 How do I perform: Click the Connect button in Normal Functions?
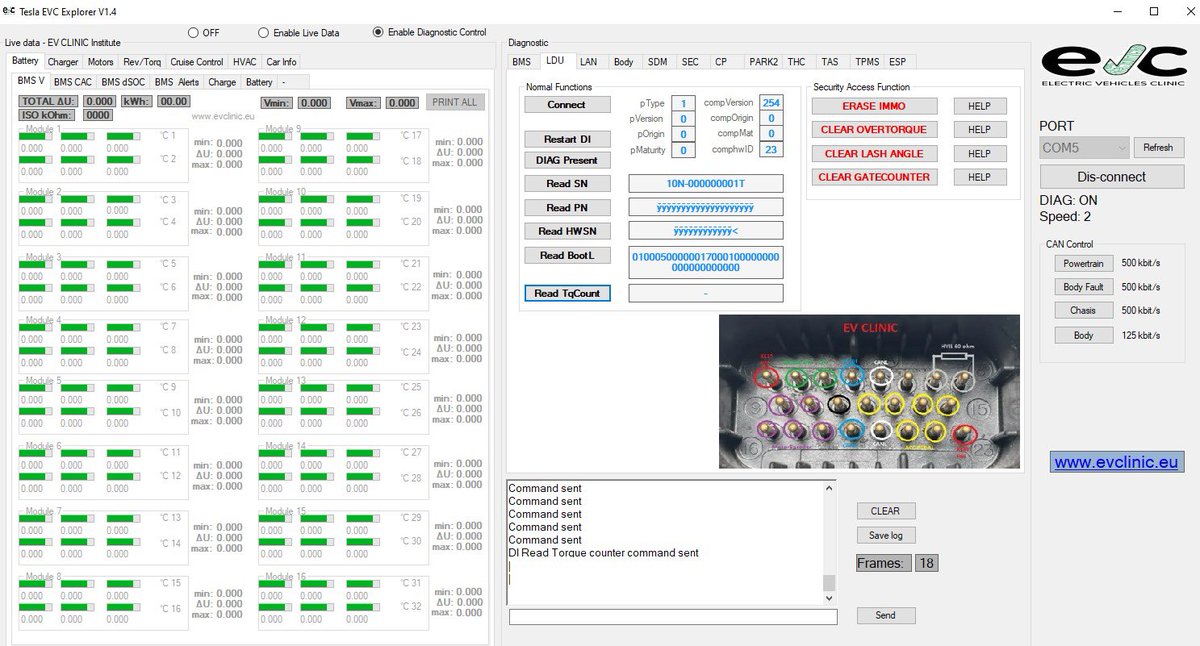567,105
